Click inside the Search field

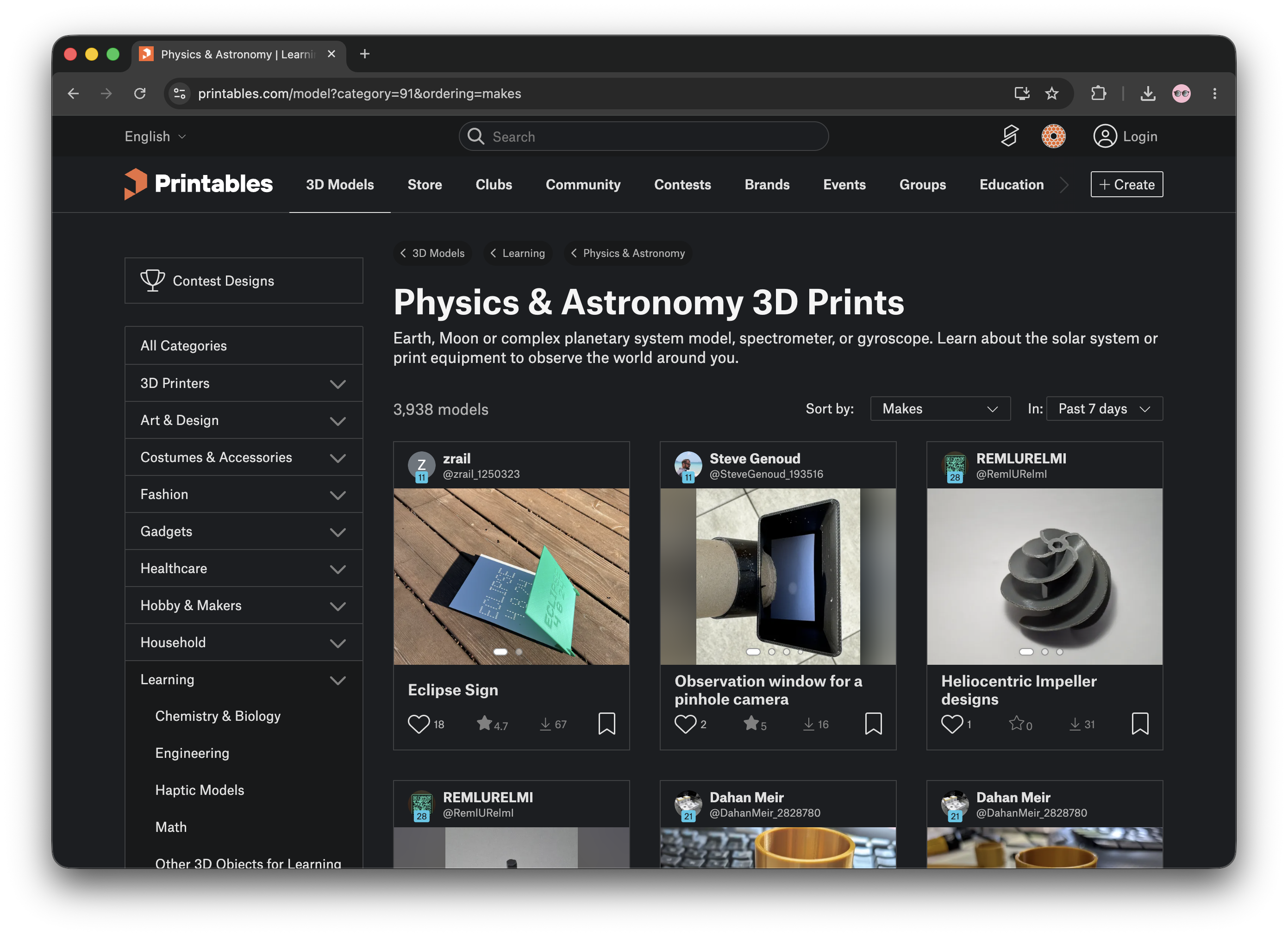644,136
